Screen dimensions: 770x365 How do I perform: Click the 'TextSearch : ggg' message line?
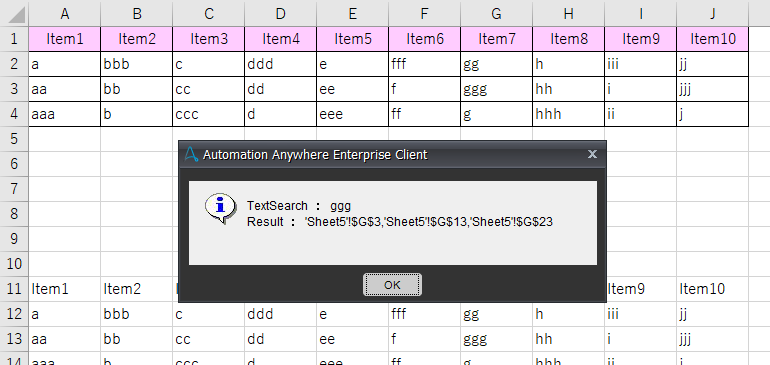tap(299, 206)
